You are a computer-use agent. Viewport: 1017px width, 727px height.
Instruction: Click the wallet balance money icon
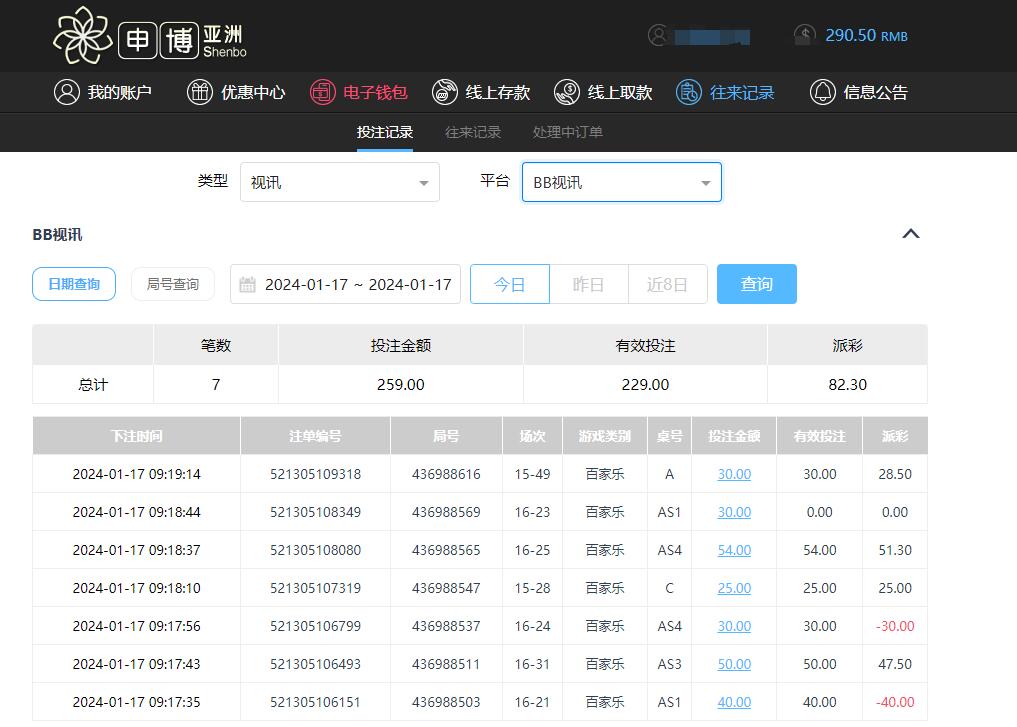coord(805,35)
